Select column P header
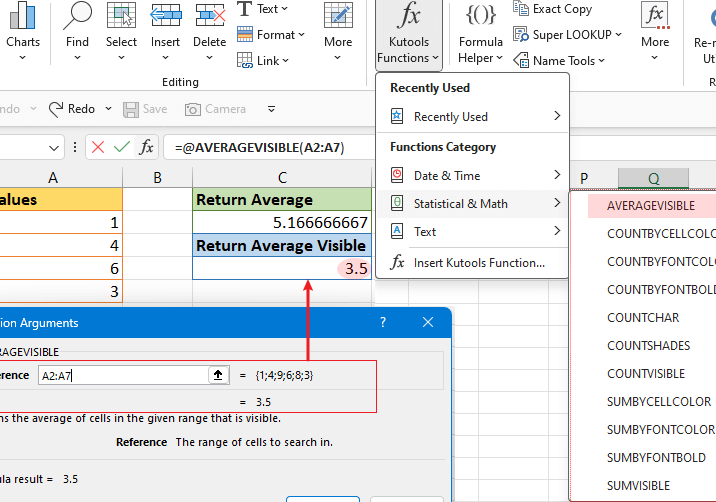This screenshot has width=716, height=502. coord(584,178)
